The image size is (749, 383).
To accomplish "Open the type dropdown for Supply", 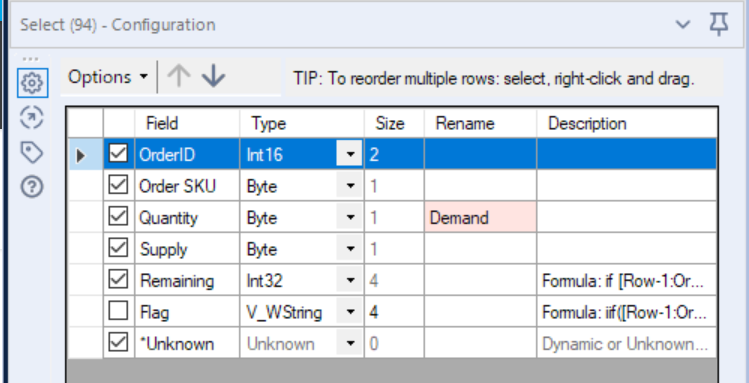I will [x=350, y=249].
